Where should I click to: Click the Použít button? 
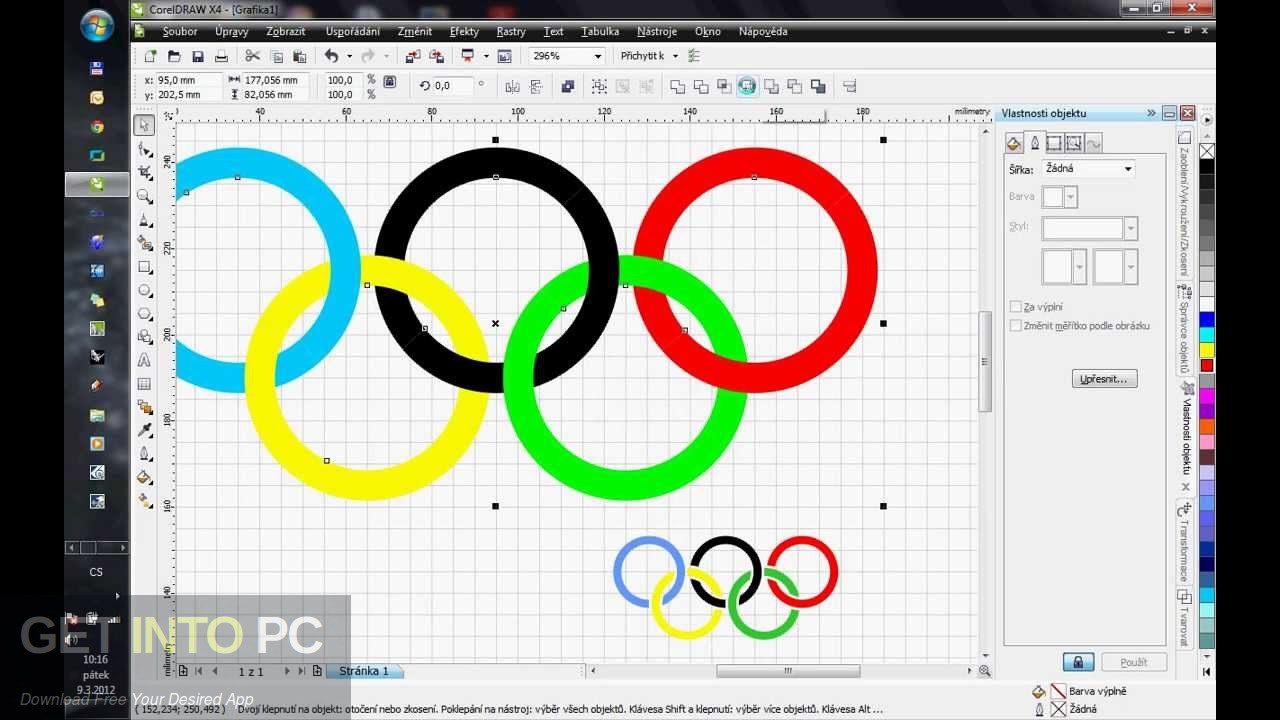[x=1134, y=662]
